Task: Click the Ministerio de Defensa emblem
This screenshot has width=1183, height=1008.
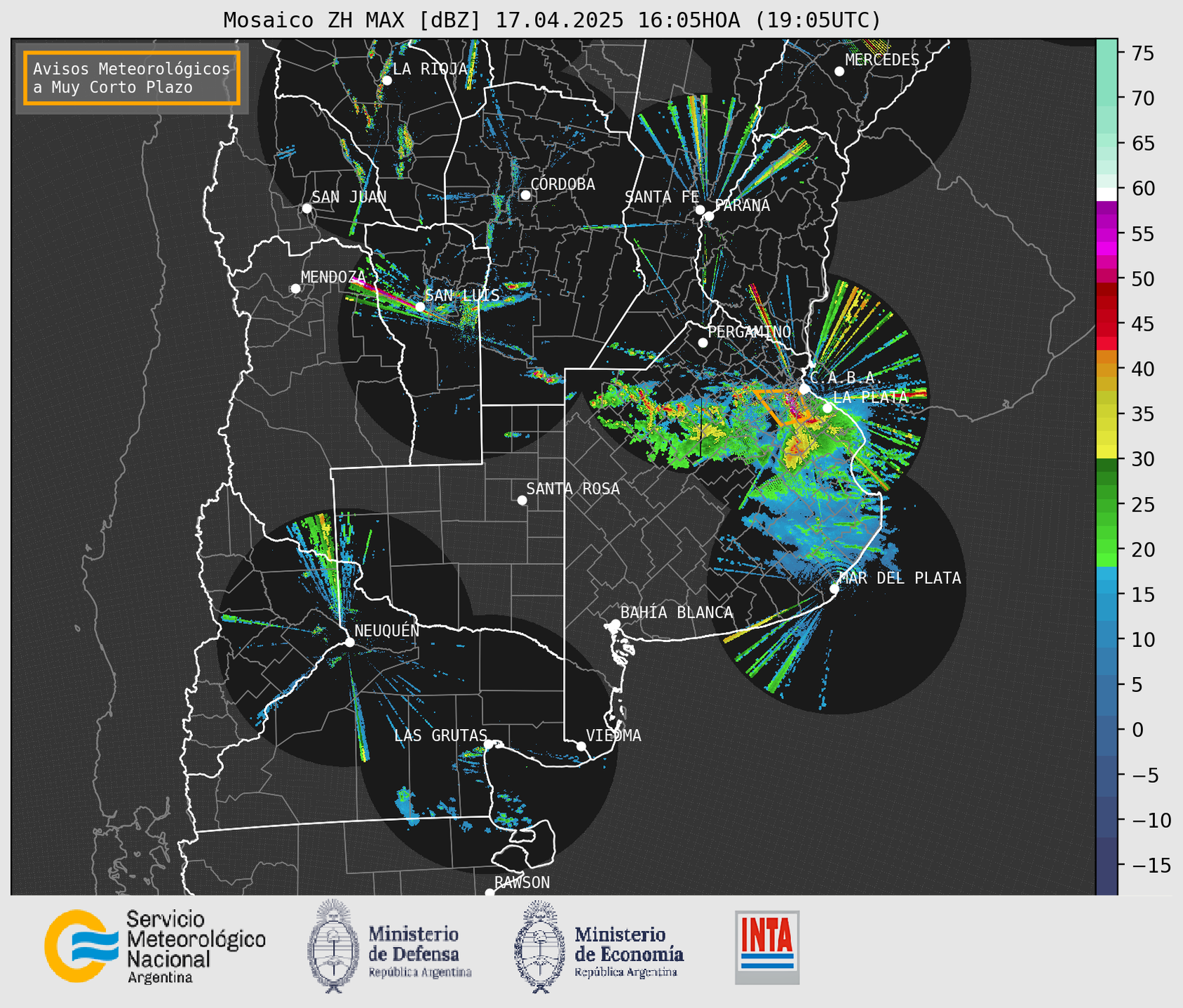Action: (333, 946)
